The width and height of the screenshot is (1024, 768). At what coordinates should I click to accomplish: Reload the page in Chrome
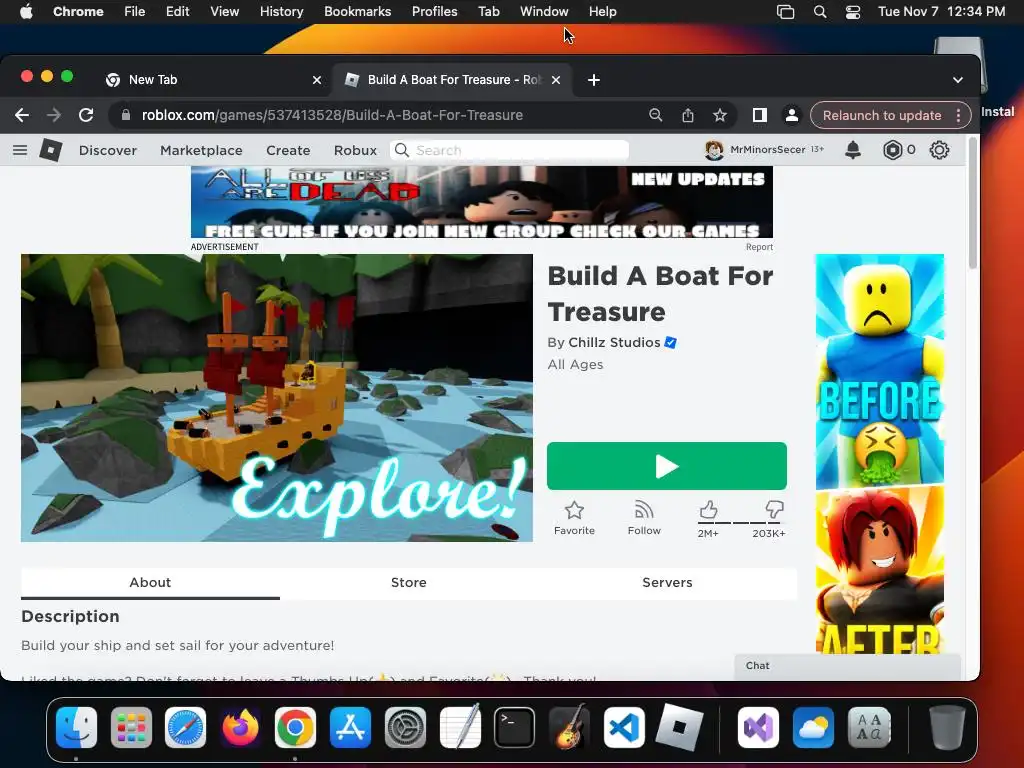[x=86, y=115]
